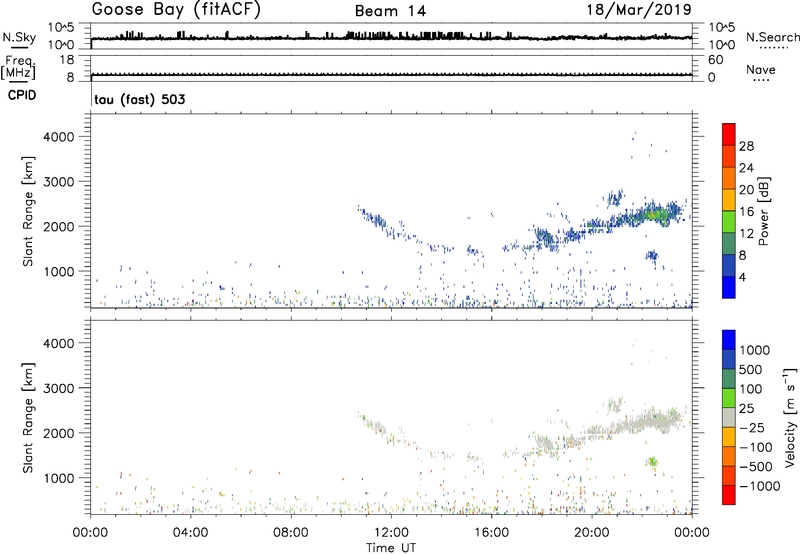Pick the bright blue bottom segment of the power colorbar

[x=729, y=287]
